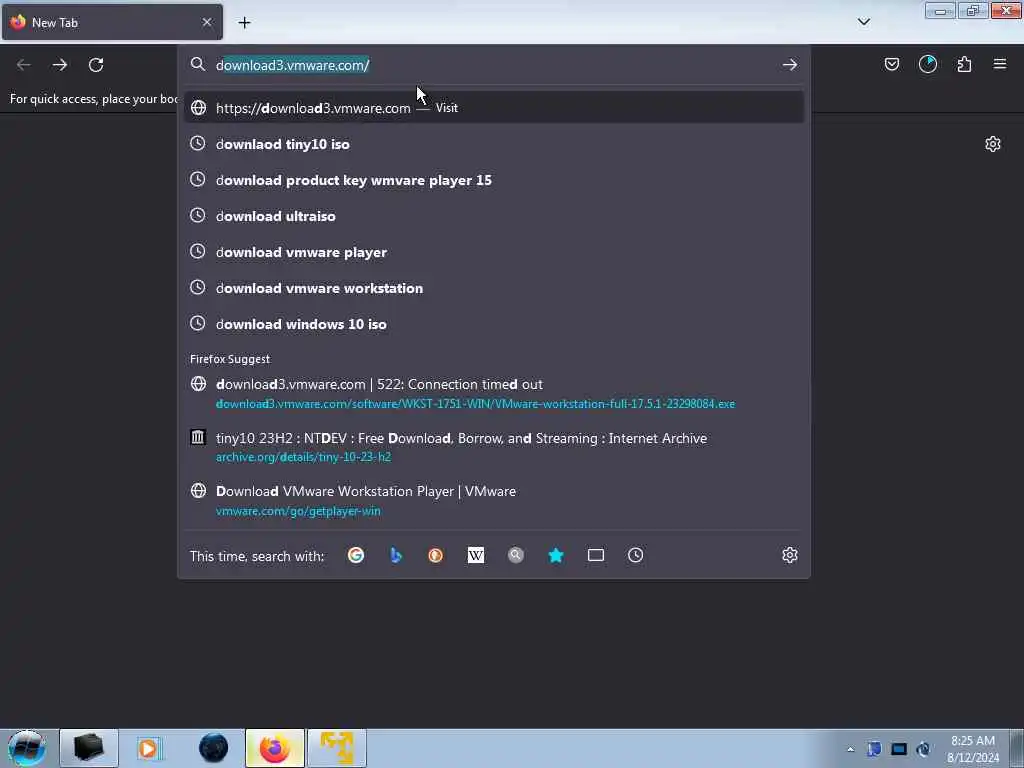
Task: Choose suggestion download windows 10 iso
Action: coord(494,323)
